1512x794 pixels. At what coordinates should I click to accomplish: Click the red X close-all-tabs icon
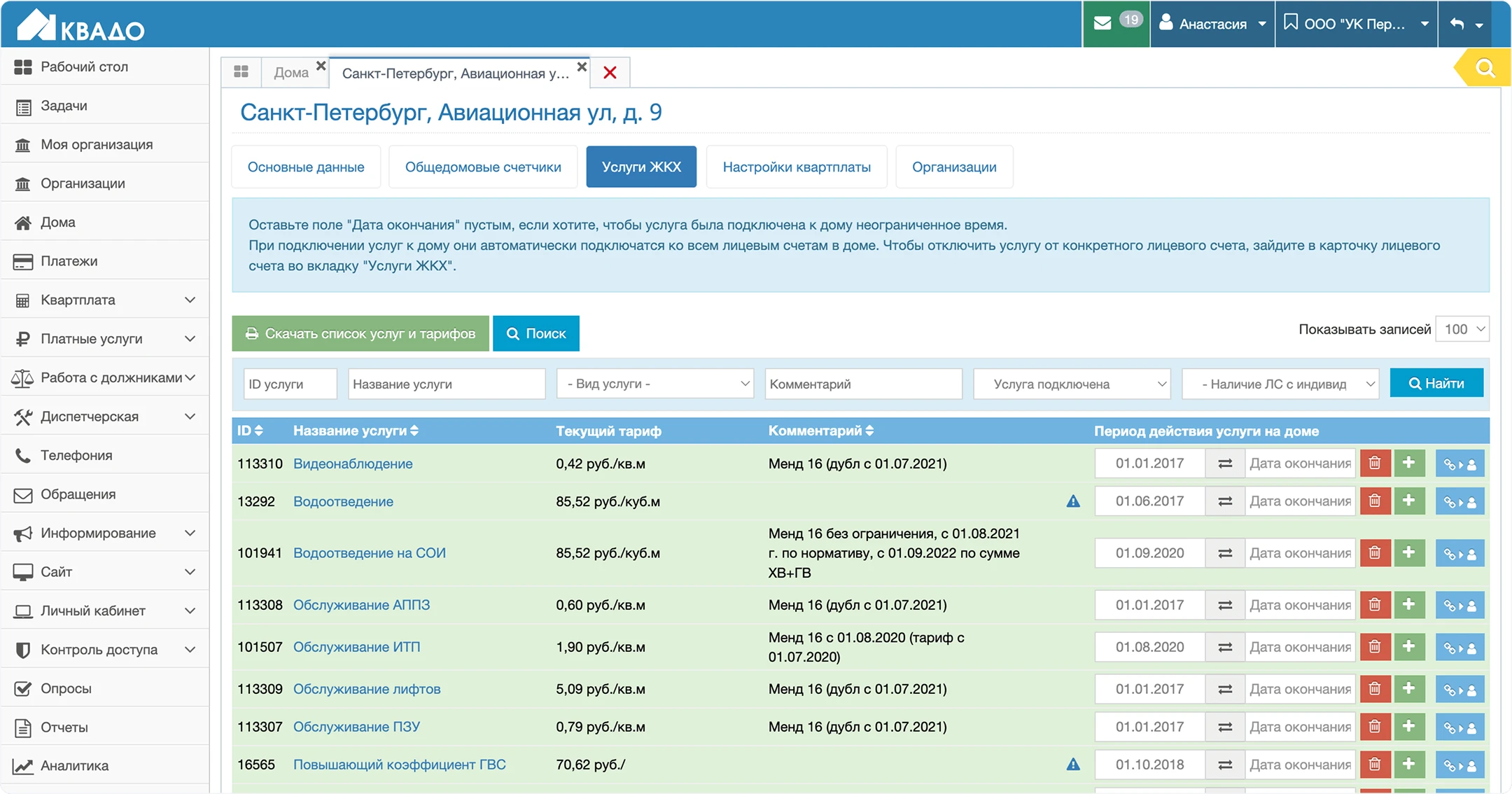tap(610, 73)
